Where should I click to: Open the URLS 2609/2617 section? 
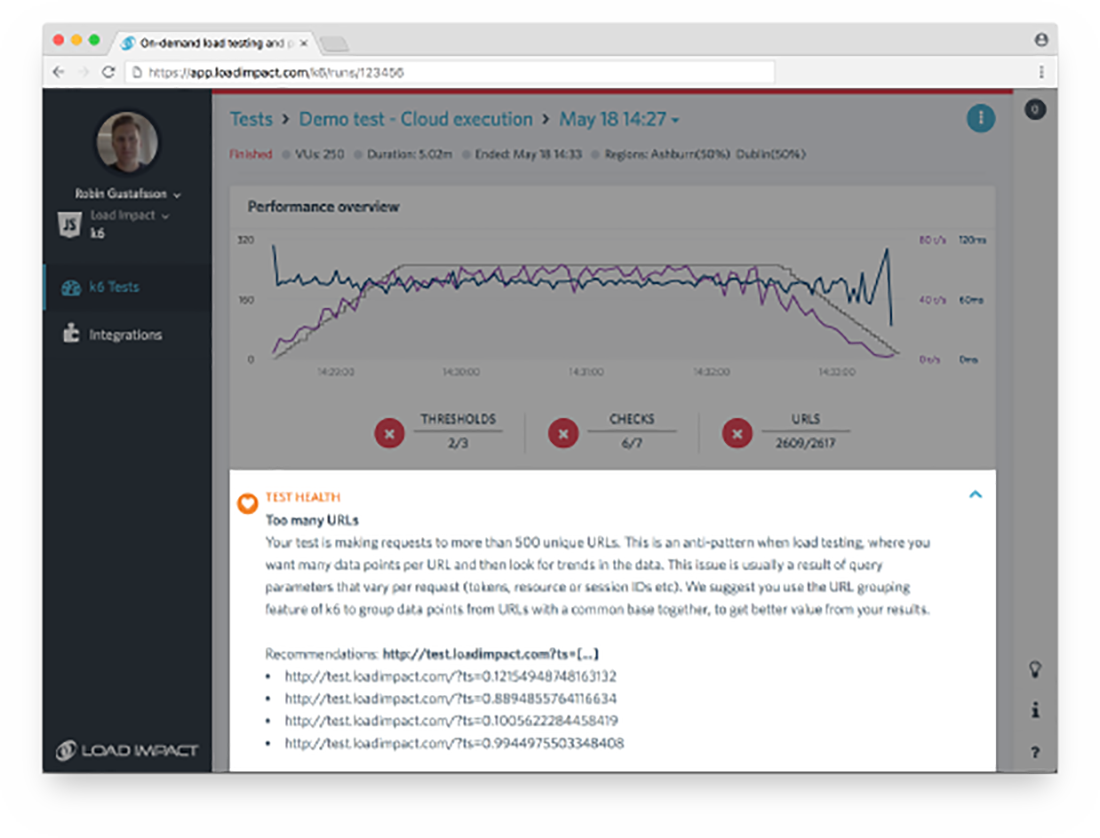pos(805,431)
